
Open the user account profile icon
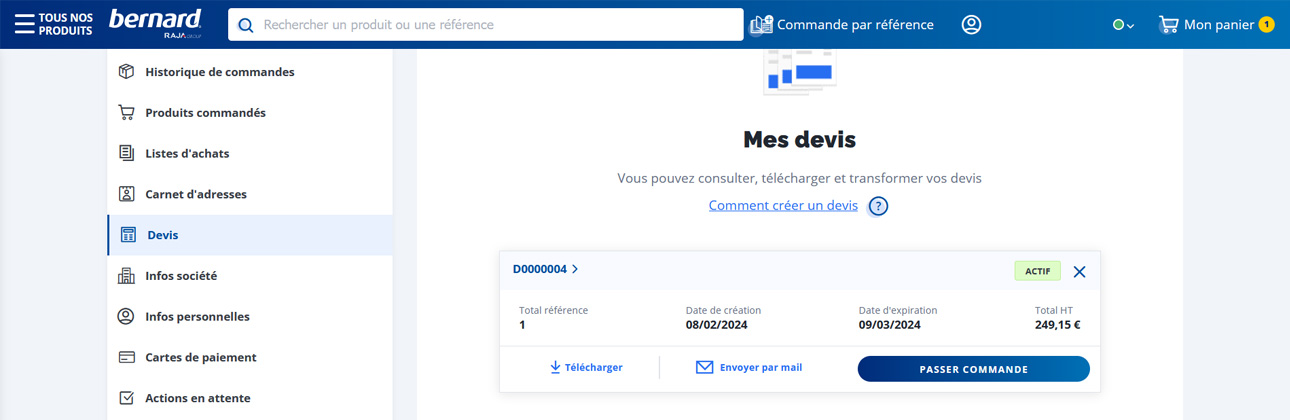[x=971, y=25]
